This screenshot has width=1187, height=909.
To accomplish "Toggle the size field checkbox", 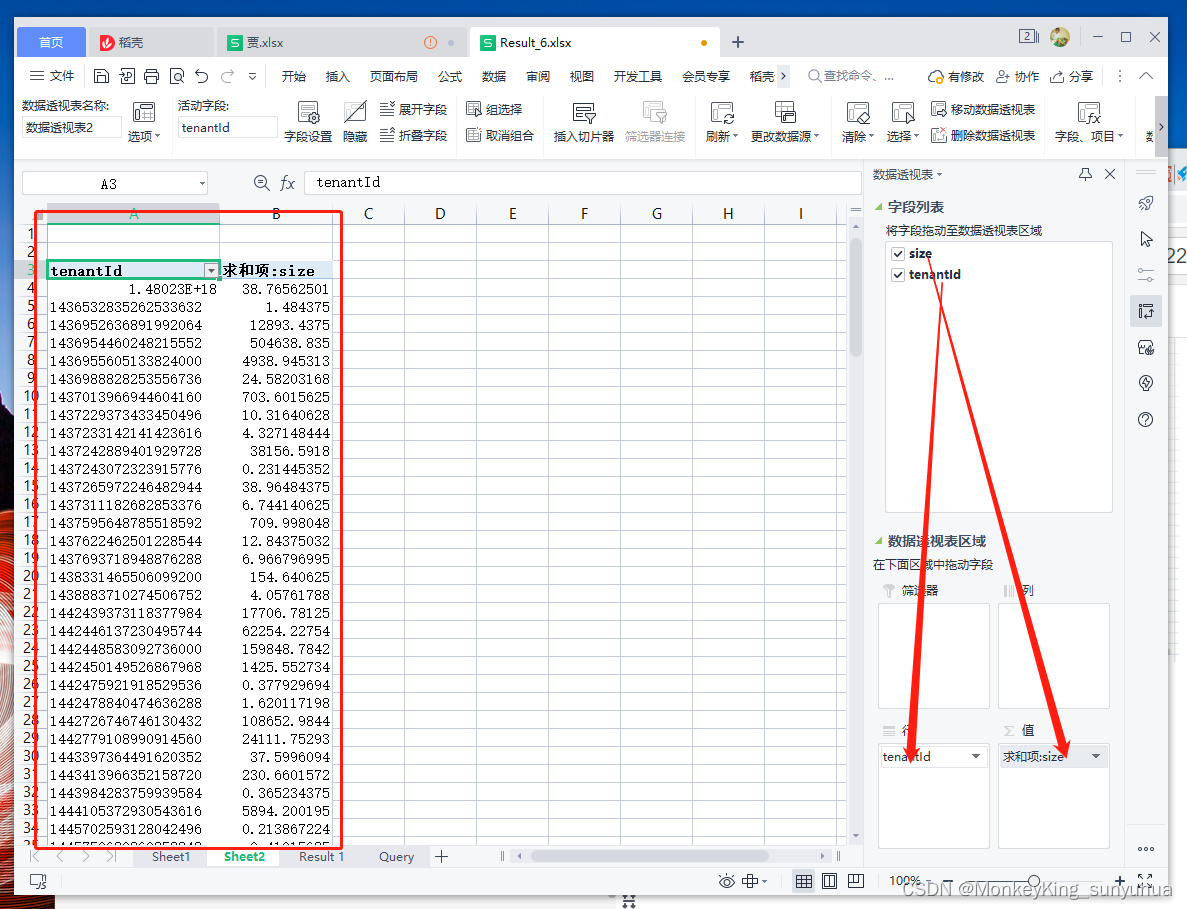I will pos(898,254).
